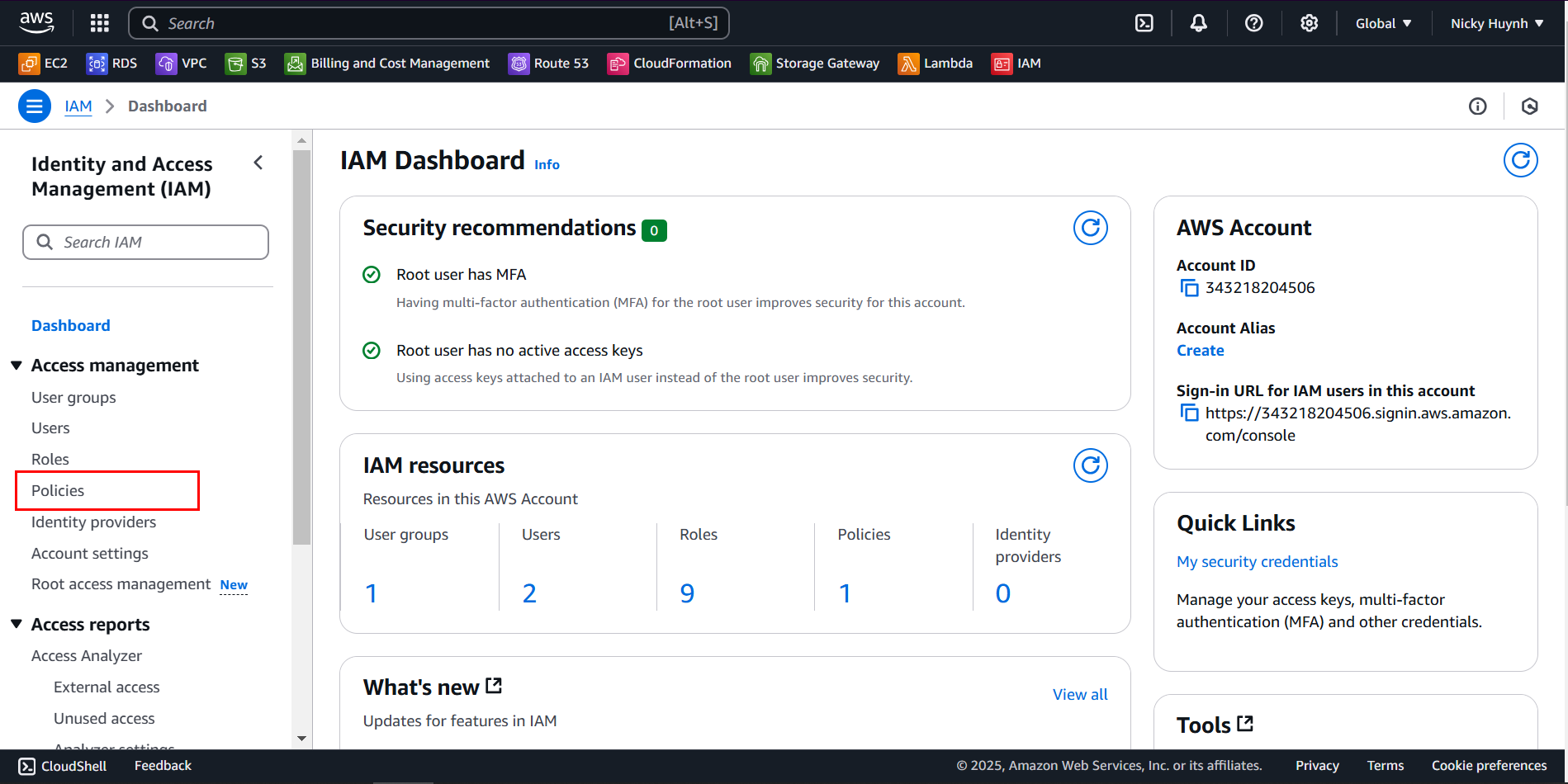Click the Identity providers count 0
Image resolution: width=1568 pixels, height=784 pixels.
[1003, 593]
